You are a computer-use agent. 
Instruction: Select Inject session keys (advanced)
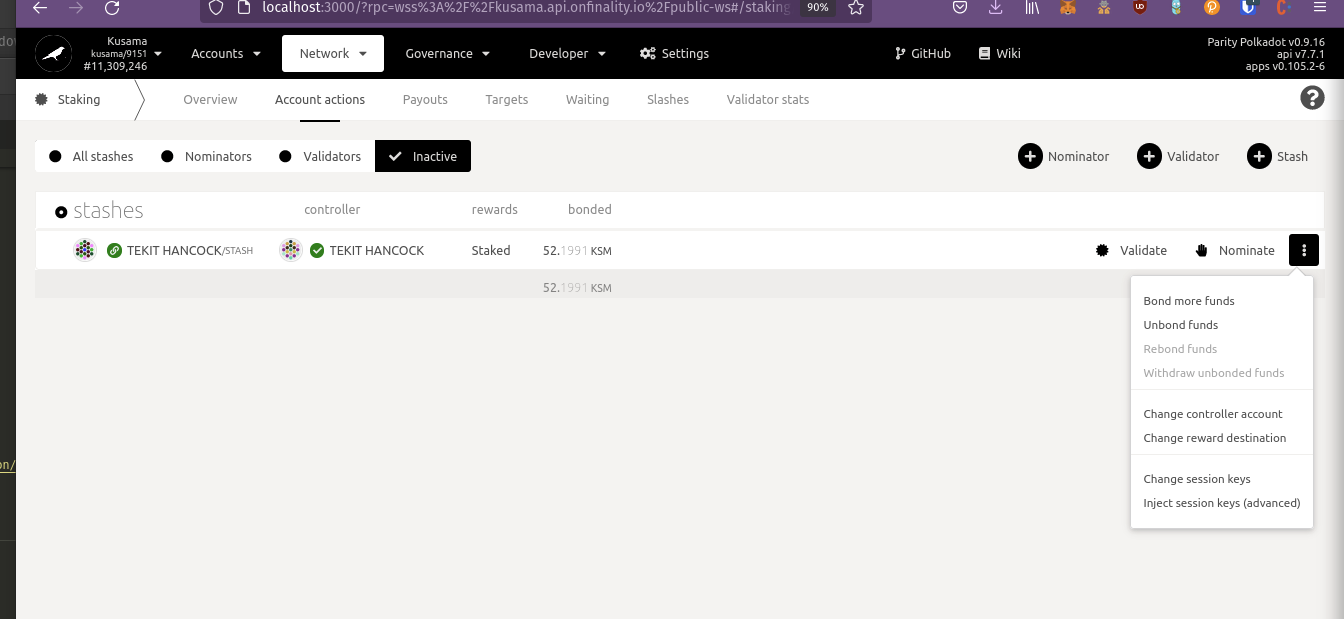(1222, 503)
